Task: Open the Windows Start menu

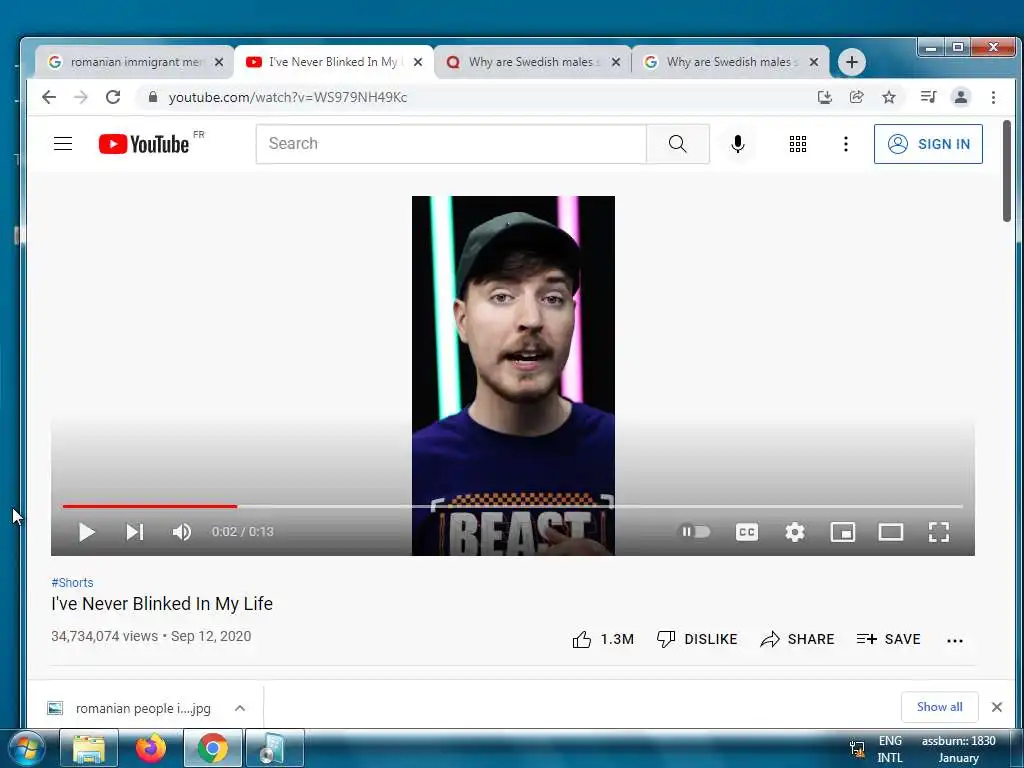Action: pos(25,748)
